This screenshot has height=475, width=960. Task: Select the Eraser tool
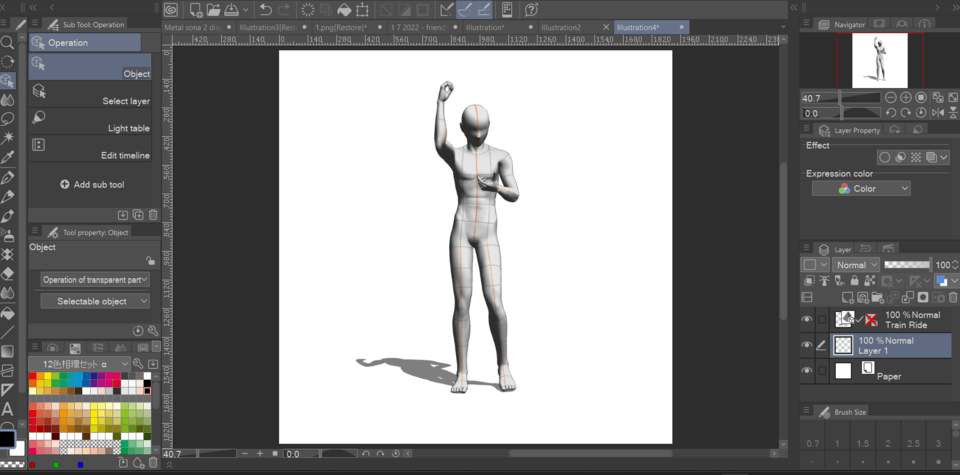[7, 274]
